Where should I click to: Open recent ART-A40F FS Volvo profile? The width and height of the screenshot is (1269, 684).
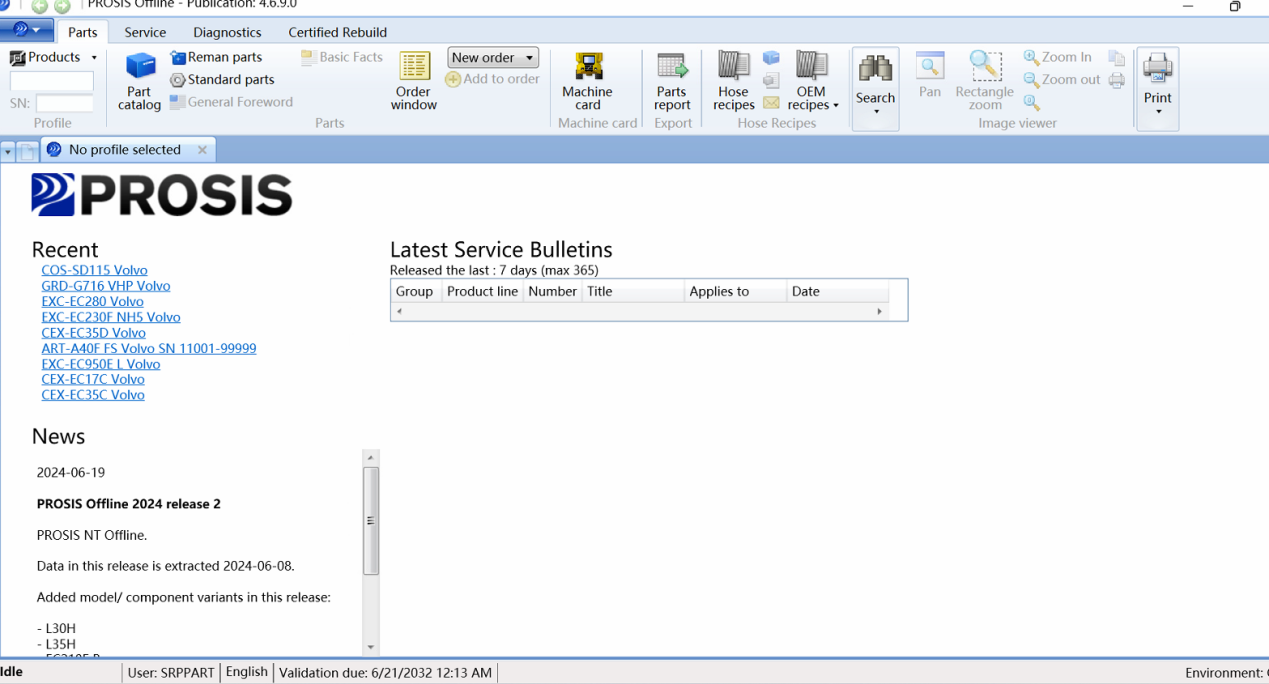(x=149, y=348)
